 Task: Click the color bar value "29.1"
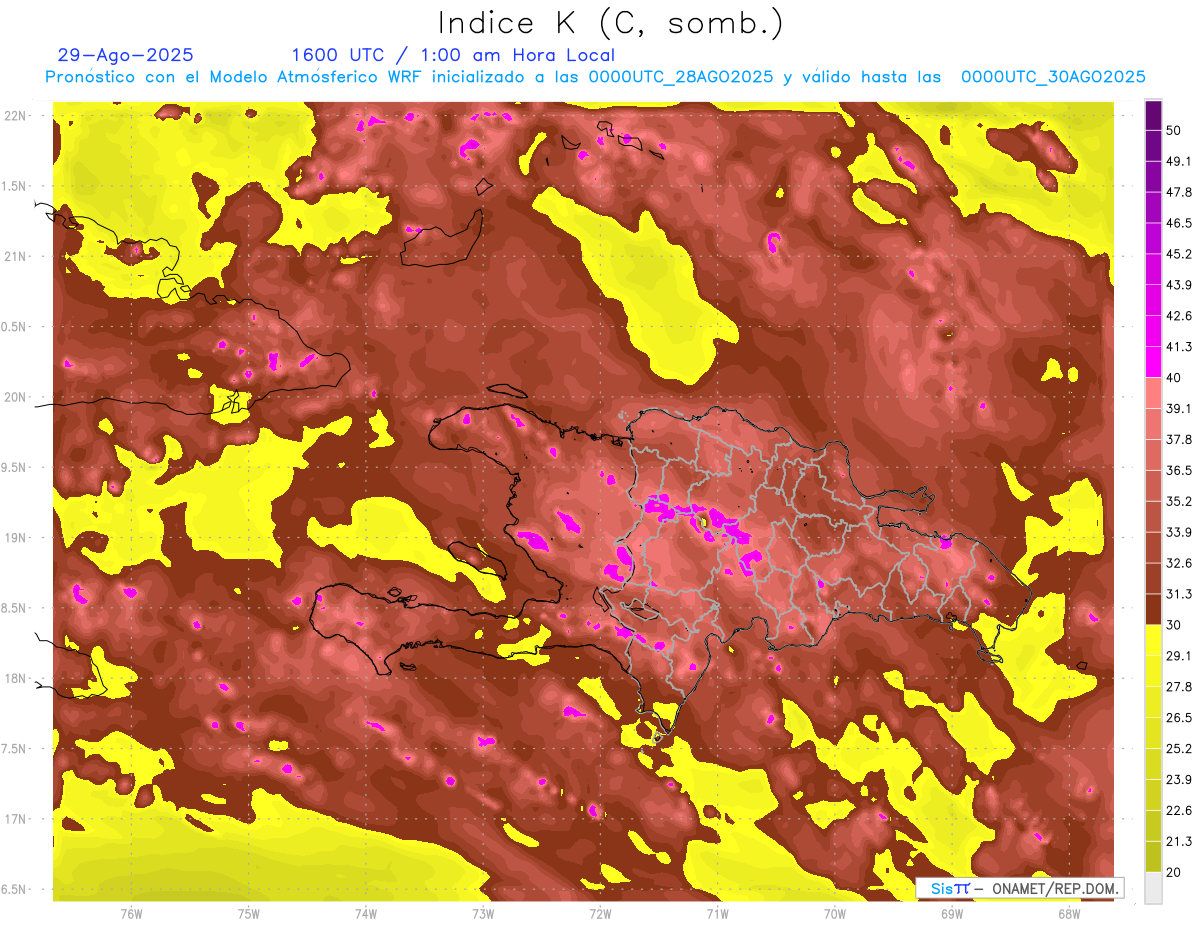tap(1178, 655)
